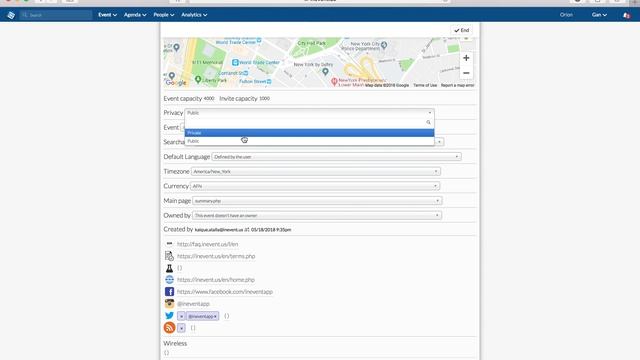Click the Created by email address
Viewport: 640px width, 360px height.
[219, 230]
